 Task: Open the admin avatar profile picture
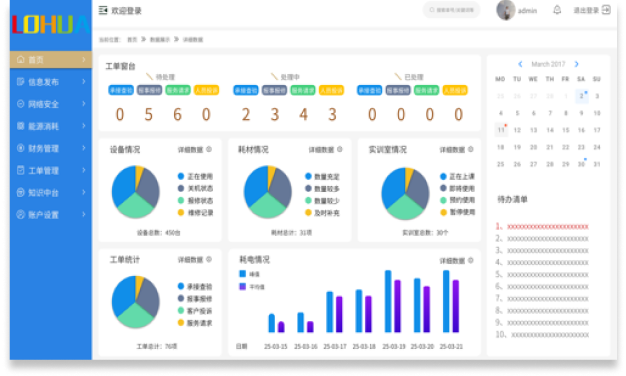tap(506, 10)
